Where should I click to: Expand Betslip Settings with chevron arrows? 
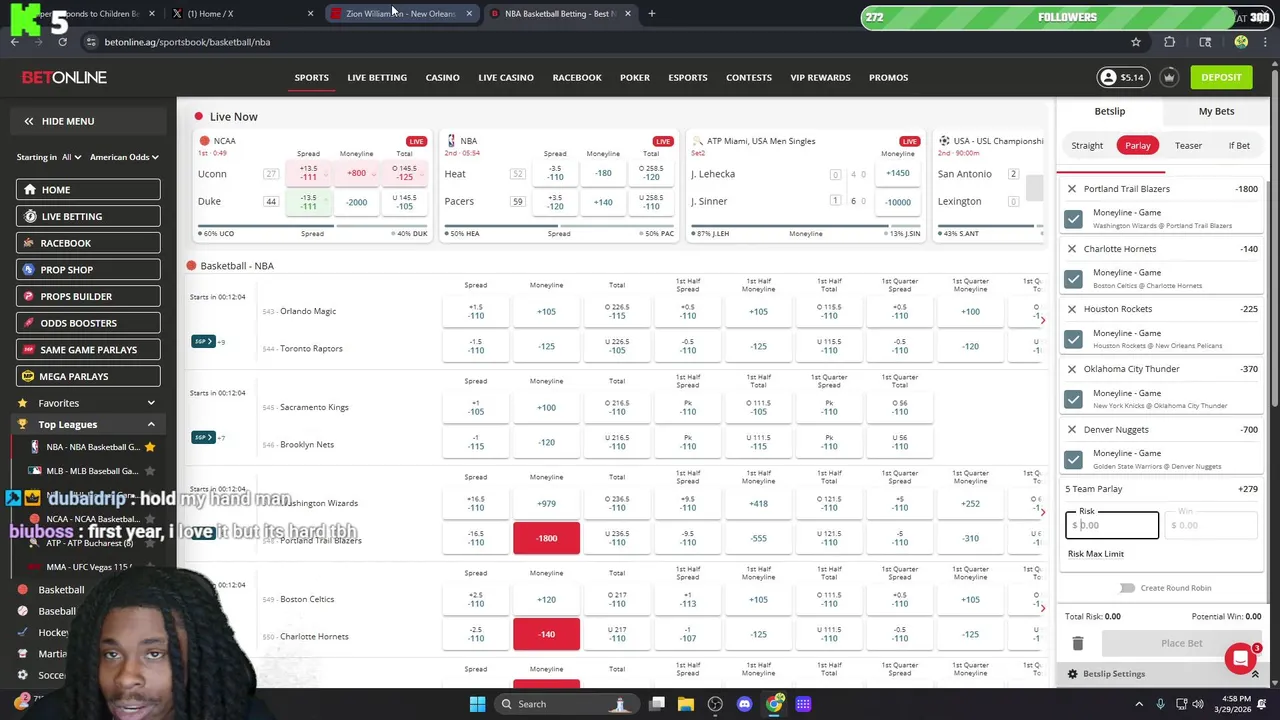[1255, 674]
